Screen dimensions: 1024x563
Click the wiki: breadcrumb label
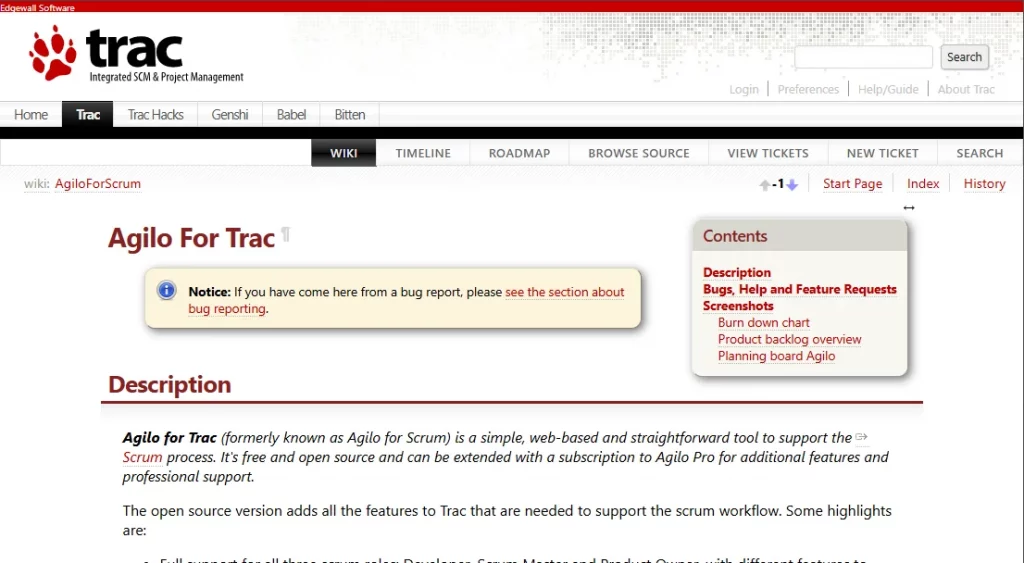pyautogui.click(x=37, y=184)
